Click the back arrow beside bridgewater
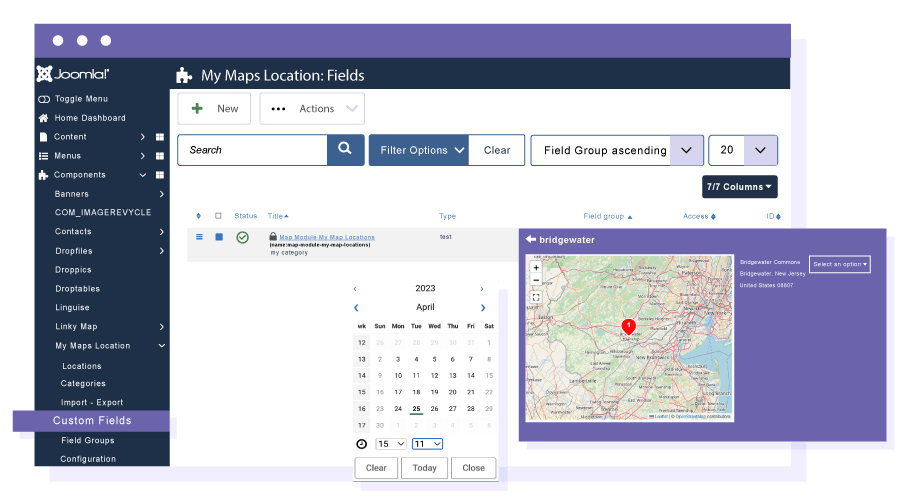The height and width of the screenshot is (500, 920). tap(530, 240)
